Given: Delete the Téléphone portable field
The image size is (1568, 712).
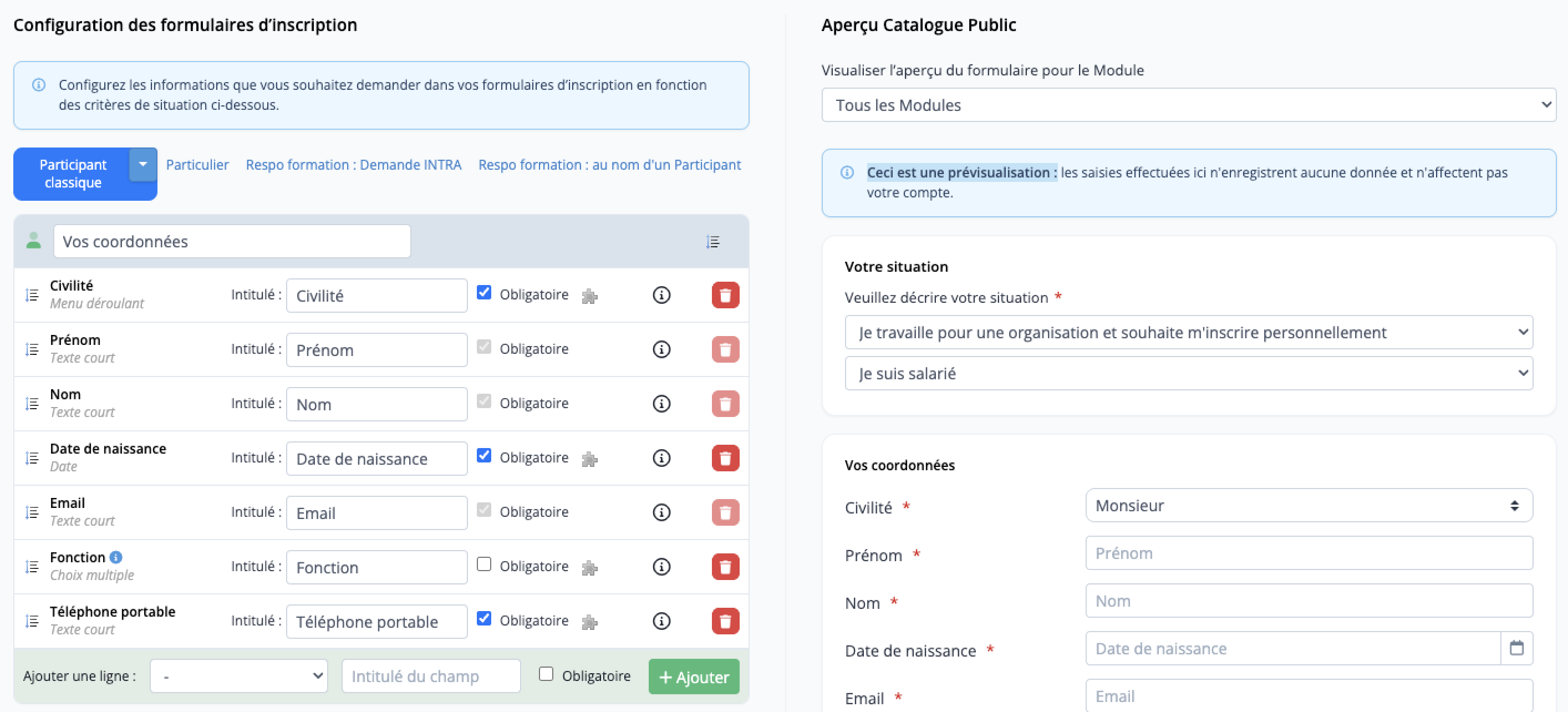Looking at the screenshot, I should coord(725,621).
